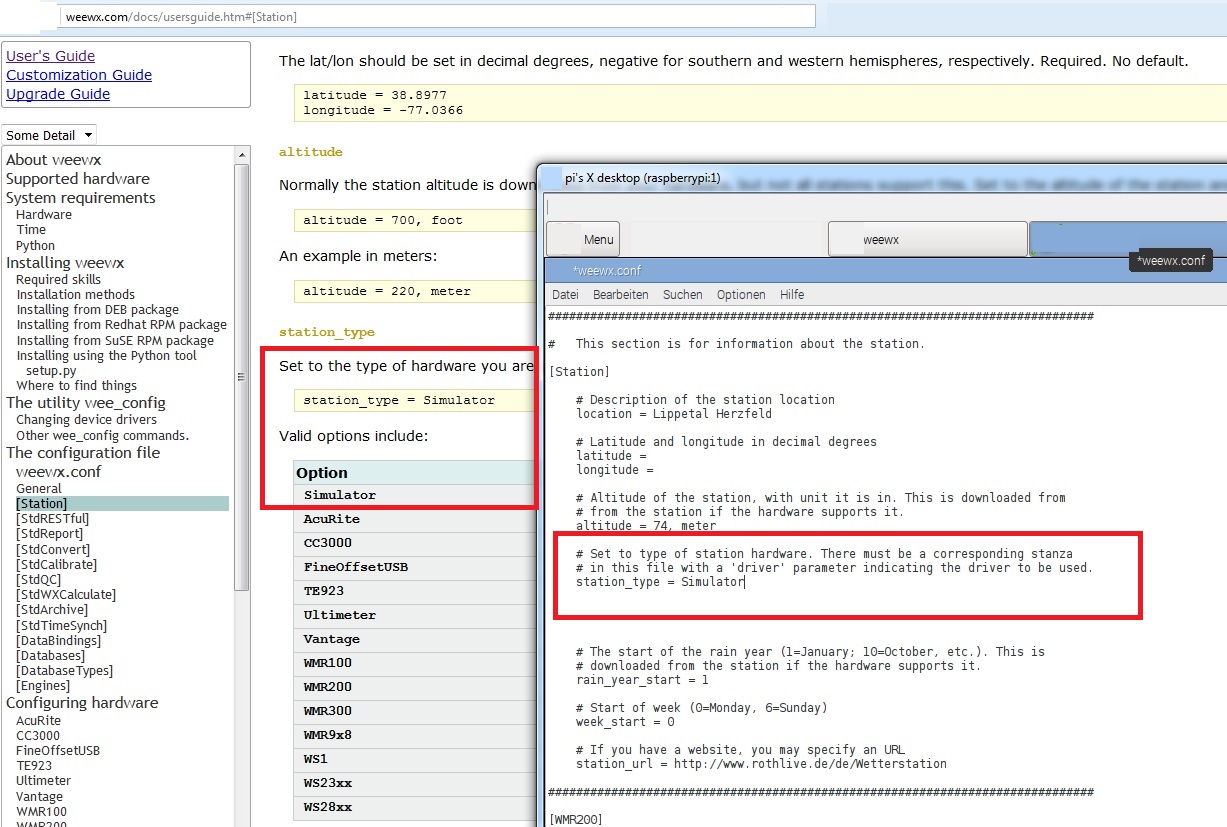Select [StdCalibrate] in the contents sidebar
The height and width of the screenshot is (827, 1227).
pyautogui.click(x=56, y=564)
